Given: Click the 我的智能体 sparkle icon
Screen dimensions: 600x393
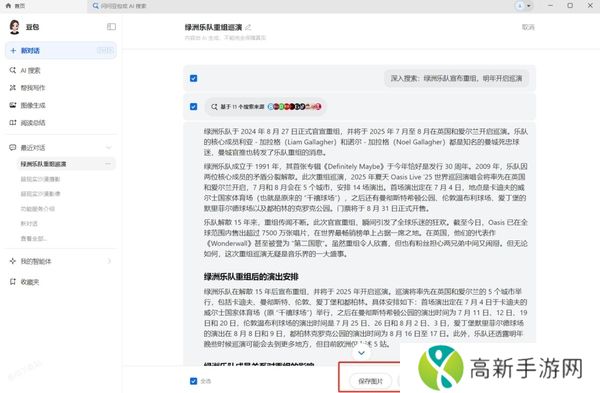Looking at the screenshot, I should [13, 261].
